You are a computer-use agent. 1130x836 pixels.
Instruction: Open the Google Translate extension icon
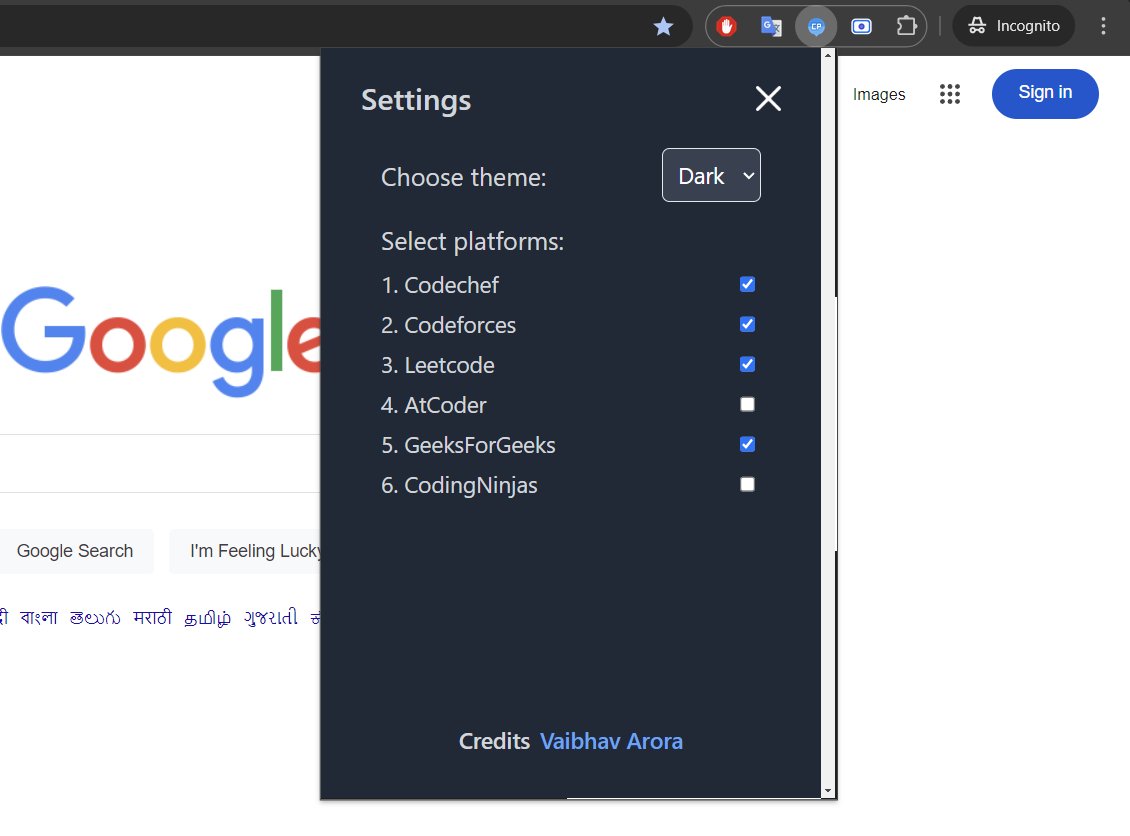click(771, 27)
